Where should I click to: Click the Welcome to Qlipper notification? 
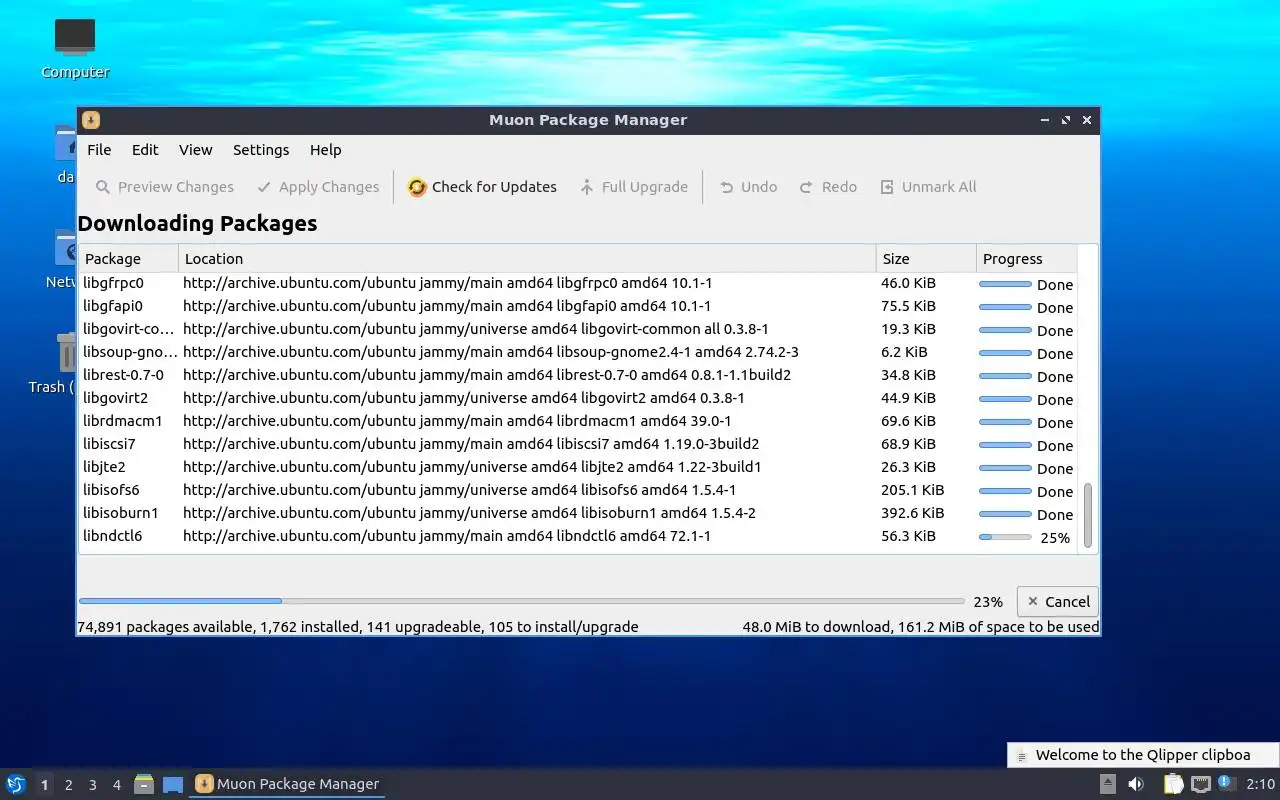tap(1143, 755)
